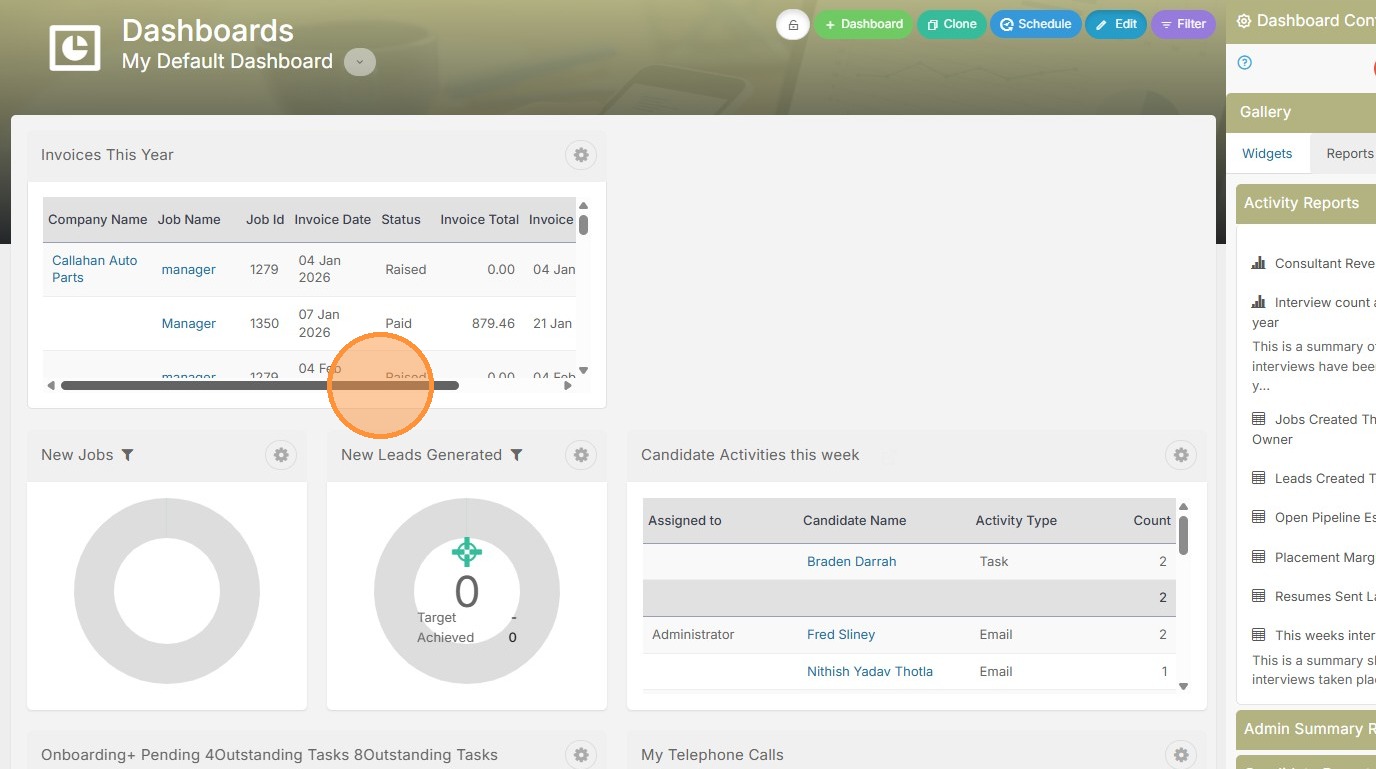This screenshot has height=769, width=1376.
Task: Open Nithish Yadav Thotla candidate link
Action: (870, 672)
